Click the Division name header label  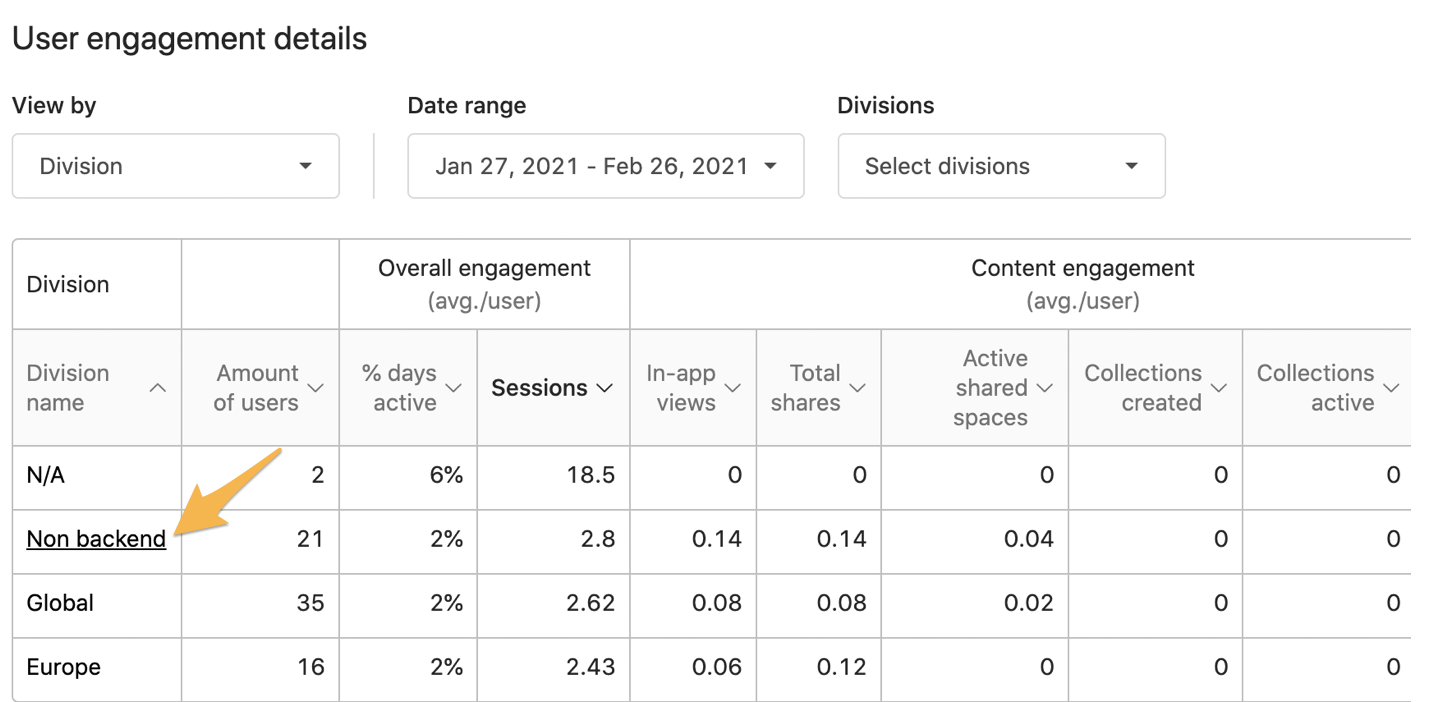click(68, 388)
